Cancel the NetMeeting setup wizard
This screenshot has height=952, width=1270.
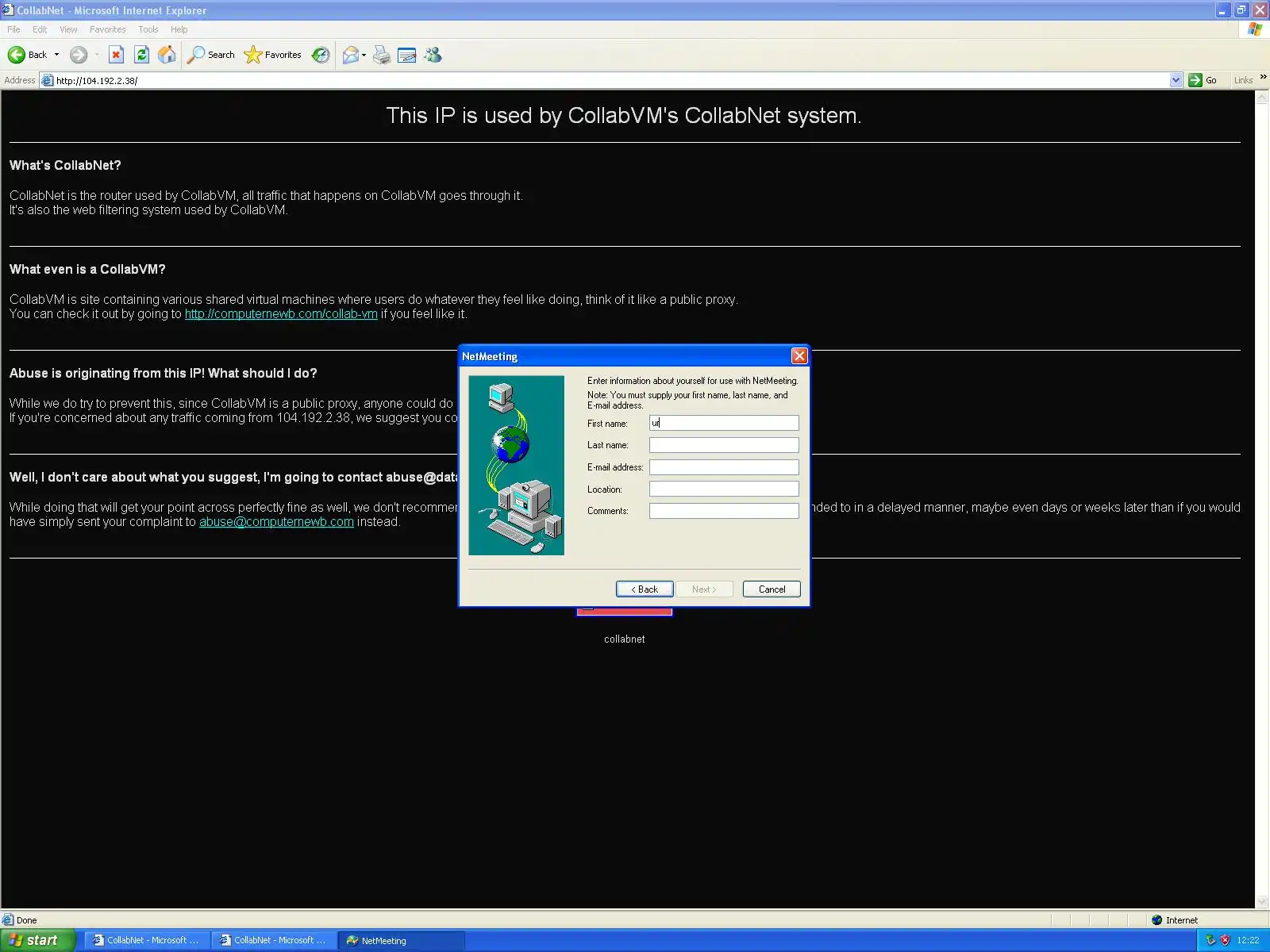point(772,589)
